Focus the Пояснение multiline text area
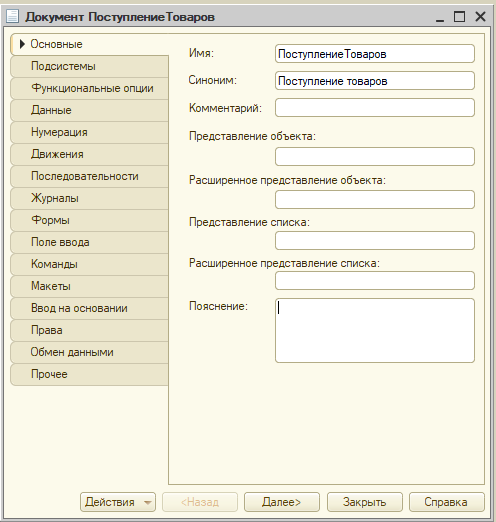Image resolution: width=496 pixels, height=522 pixels. click(375, 330)
